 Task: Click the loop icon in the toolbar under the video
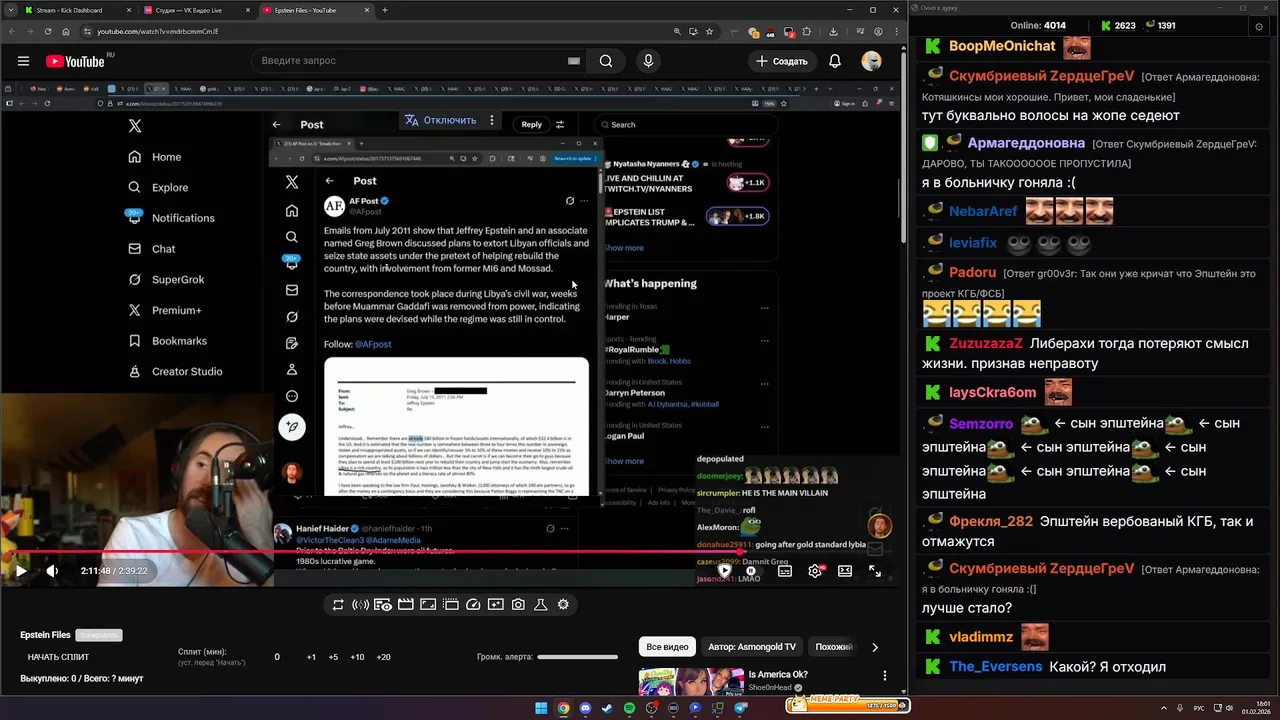pyautogui.click(x=338, y=604)
